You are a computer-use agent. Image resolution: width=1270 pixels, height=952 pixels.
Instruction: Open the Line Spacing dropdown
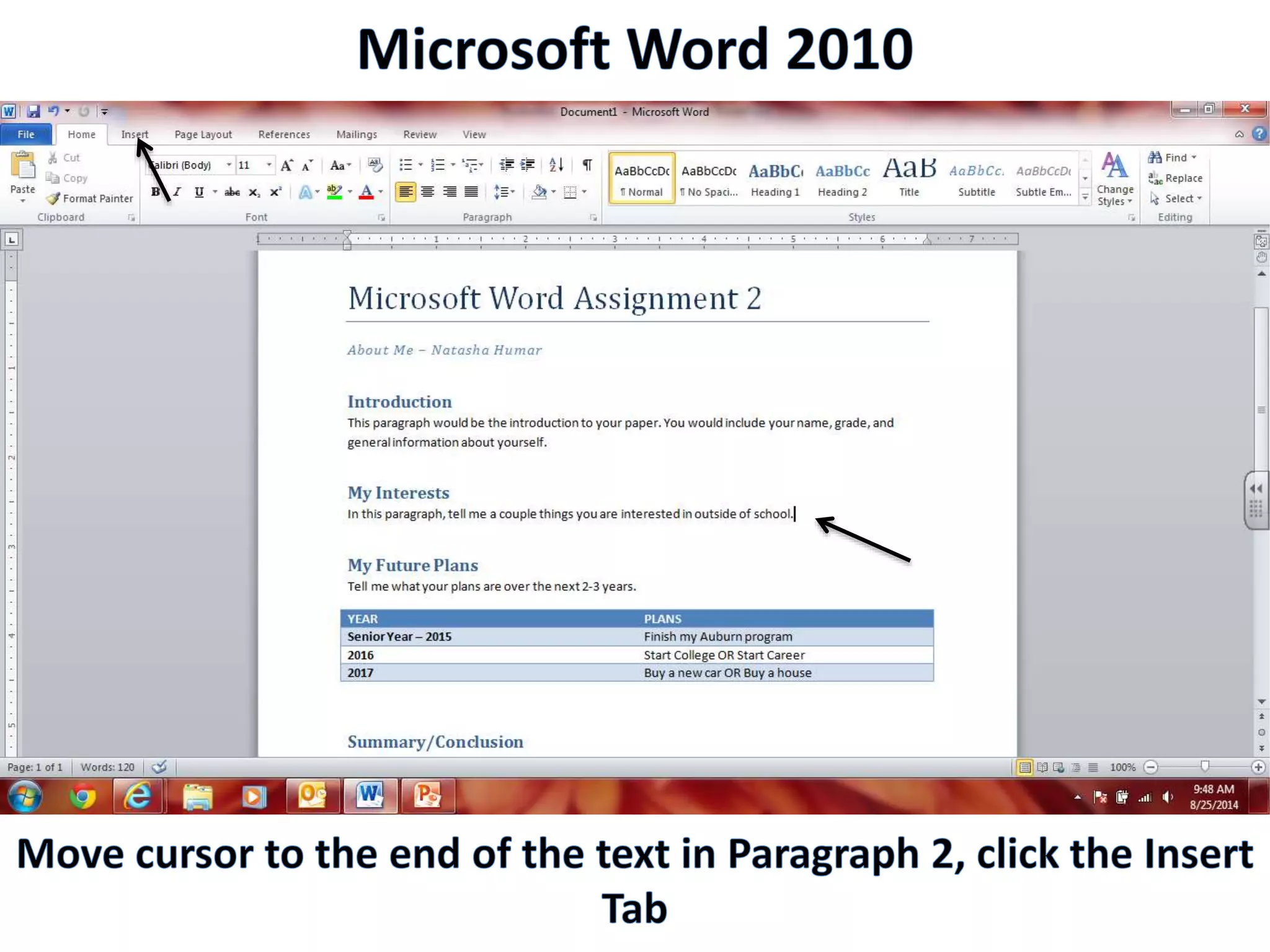pos(504,192)
